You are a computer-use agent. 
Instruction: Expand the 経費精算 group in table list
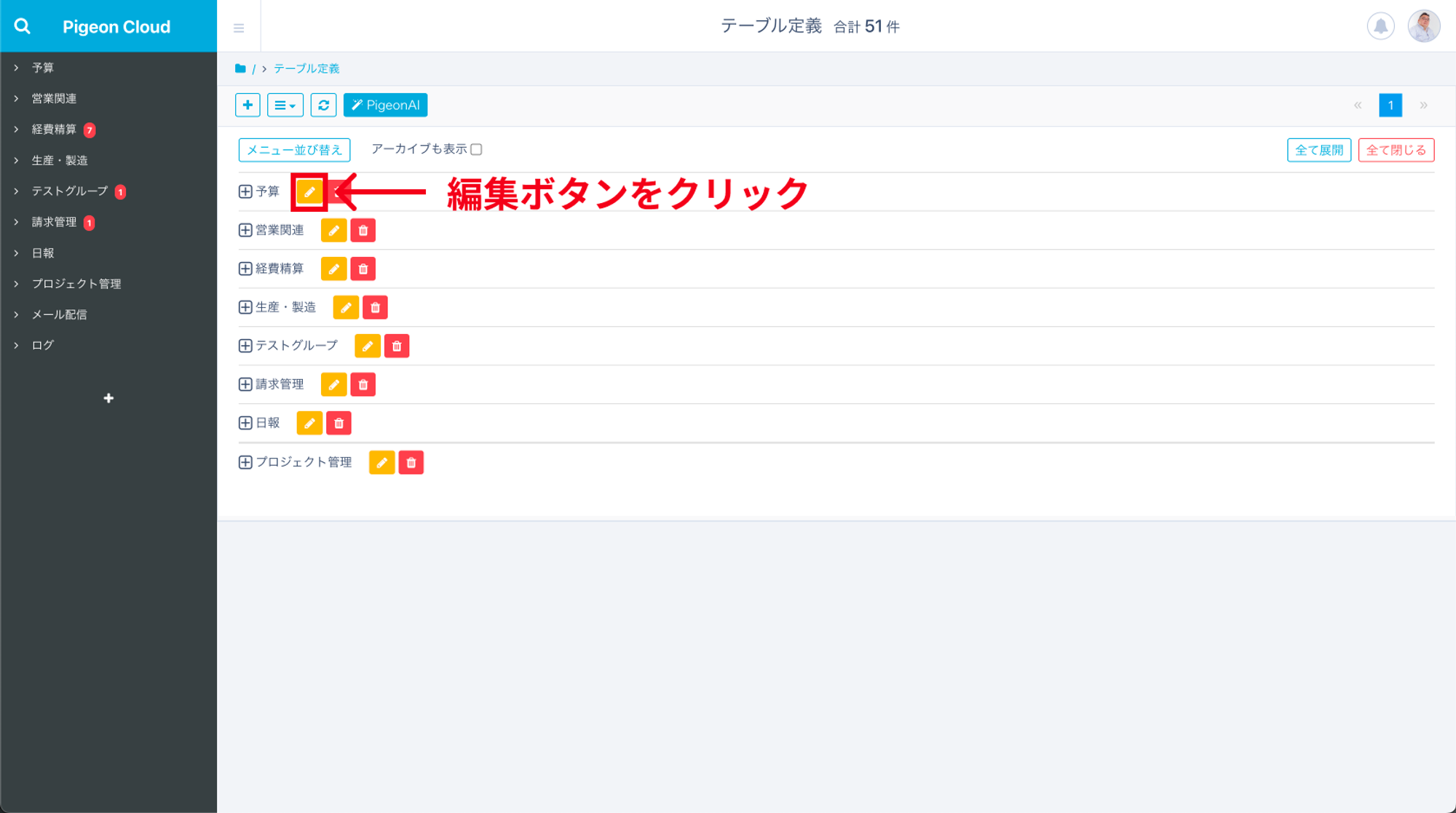pyautogui.click(x=245, y=269)
